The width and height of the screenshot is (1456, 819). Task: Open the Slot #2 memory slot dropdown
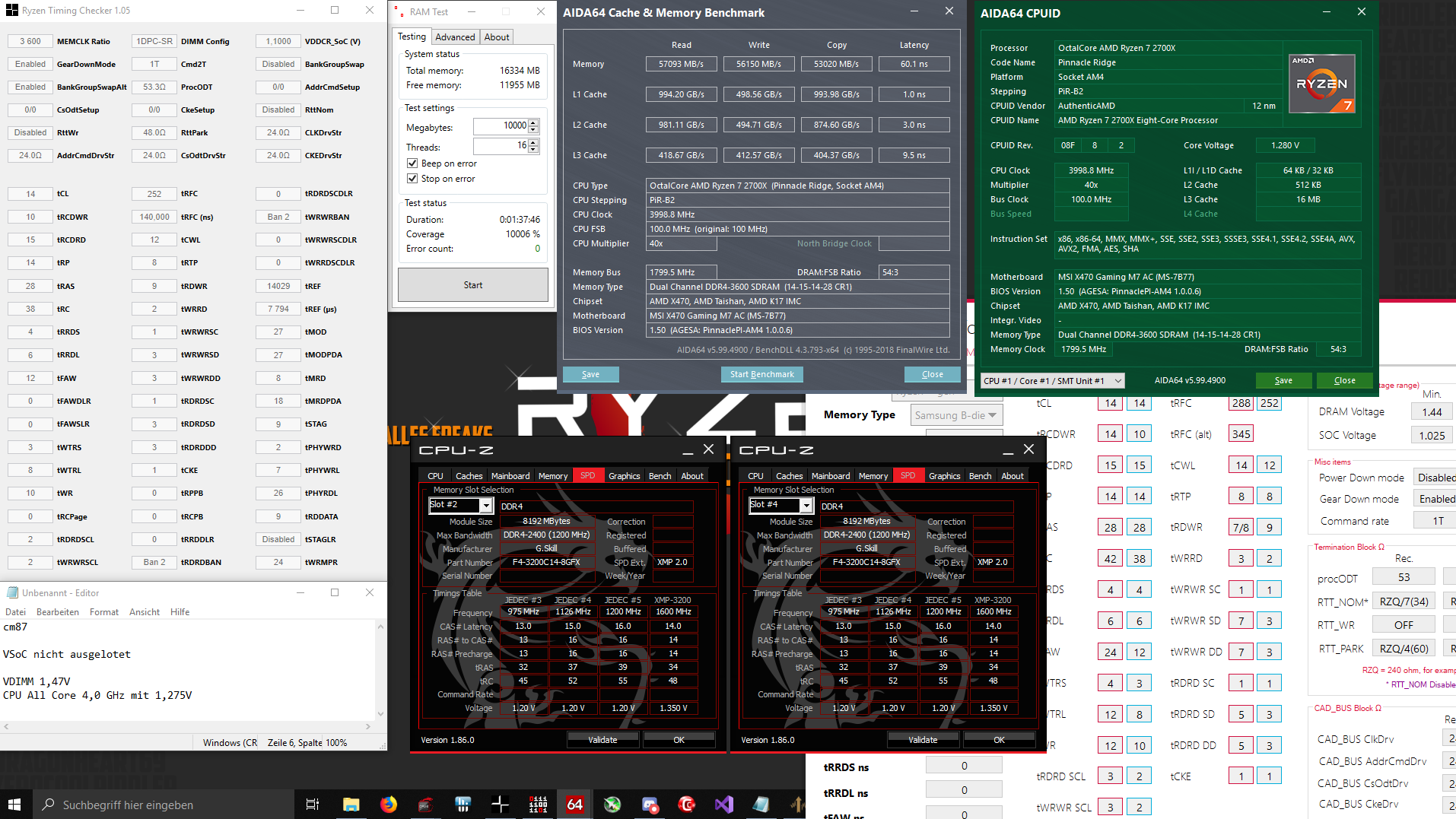click(486, 505)
